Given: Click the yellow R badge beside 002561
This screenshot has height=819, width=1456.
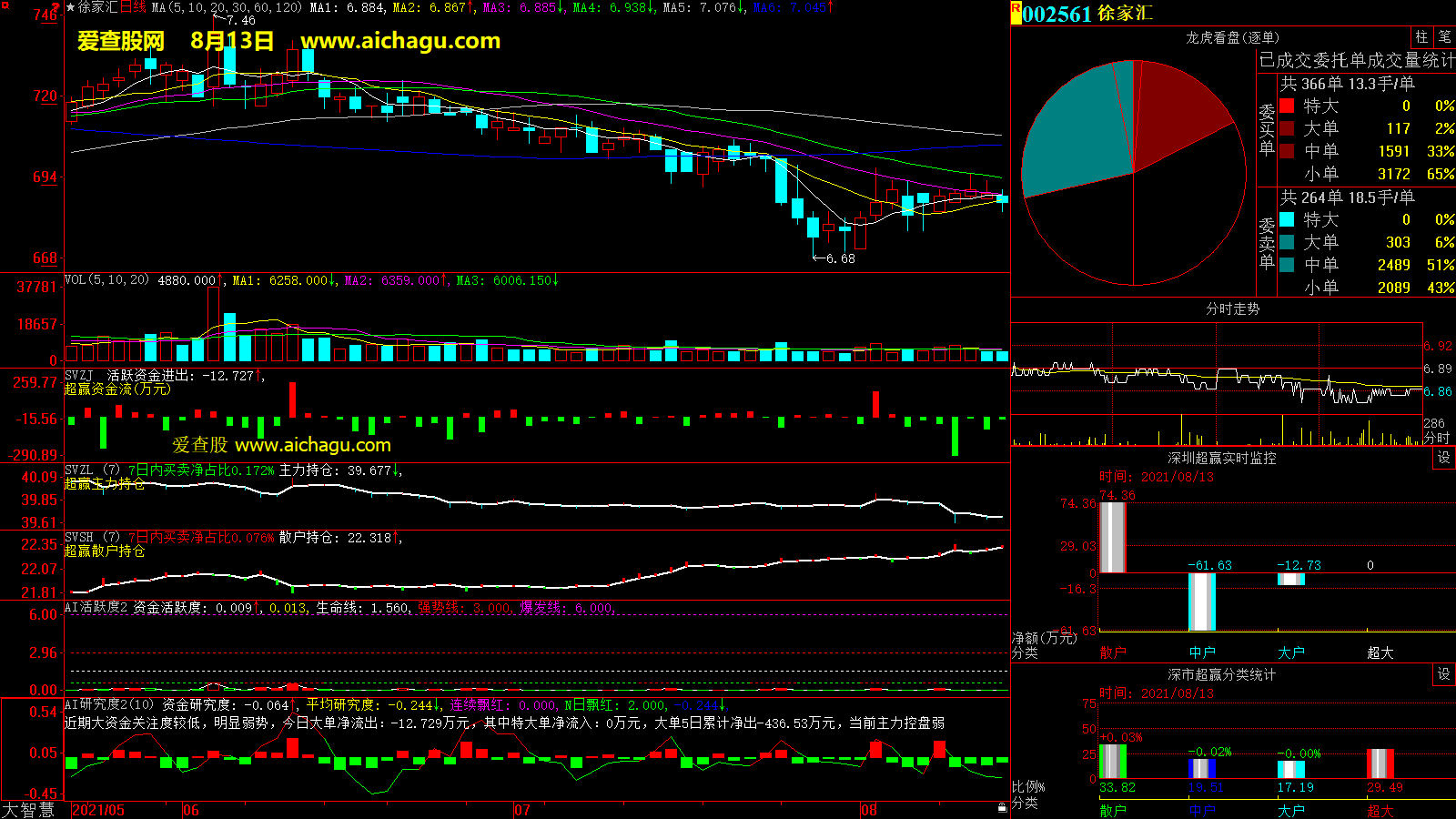Looking at the screenshot, I should [1016, 13].
